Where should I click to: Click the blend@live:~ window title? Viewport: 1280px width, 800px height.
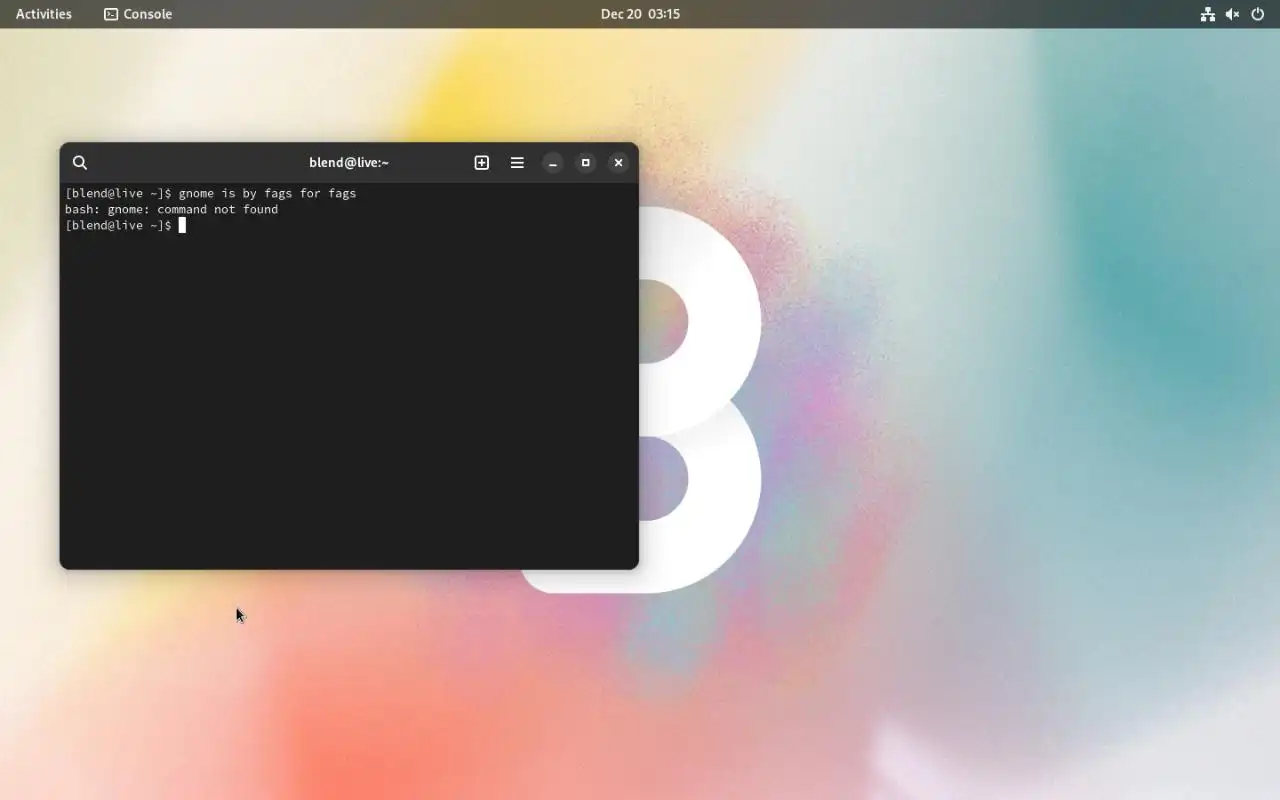pos(349,163)
